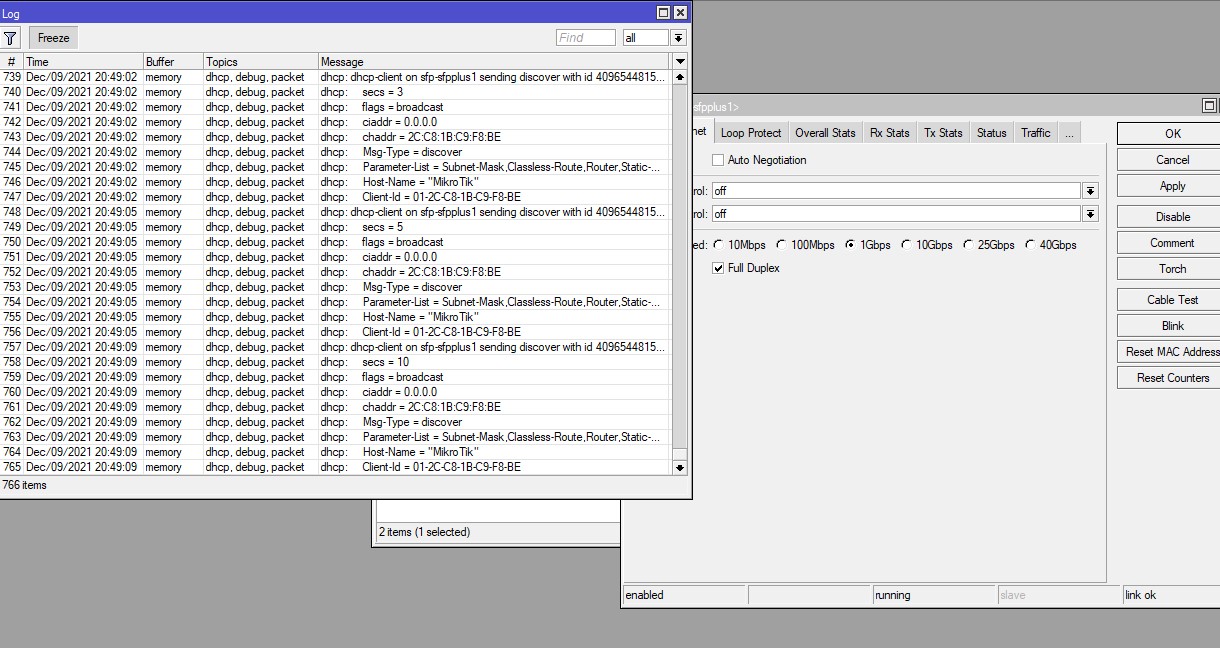Click the '766 items' Log status text

tap(25, 485)
